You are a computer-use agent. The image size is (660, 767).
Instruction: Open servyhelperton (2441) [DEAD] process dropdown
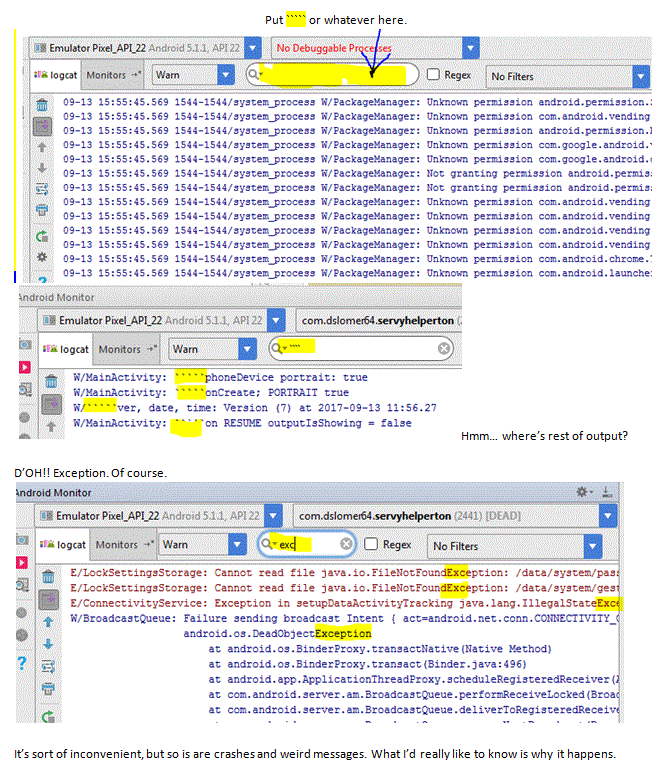click(455, 516)
